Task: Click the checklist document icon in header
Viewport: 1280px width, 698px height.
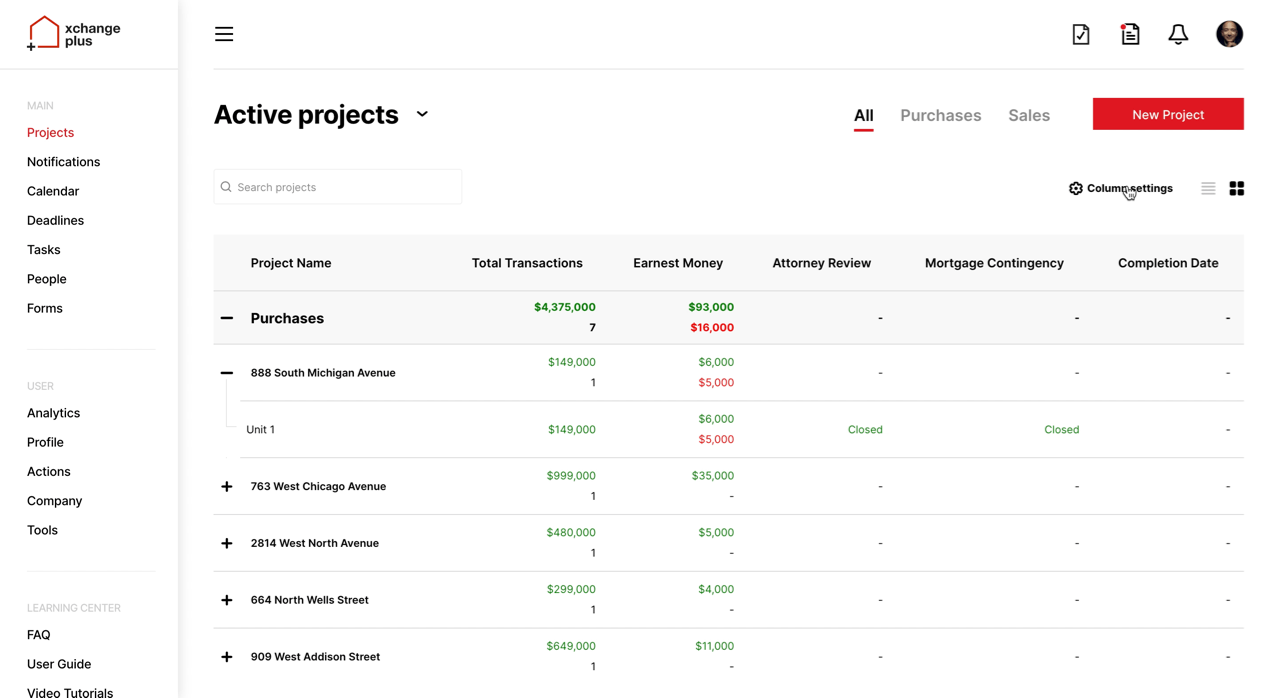Action: click(1081, 34)
